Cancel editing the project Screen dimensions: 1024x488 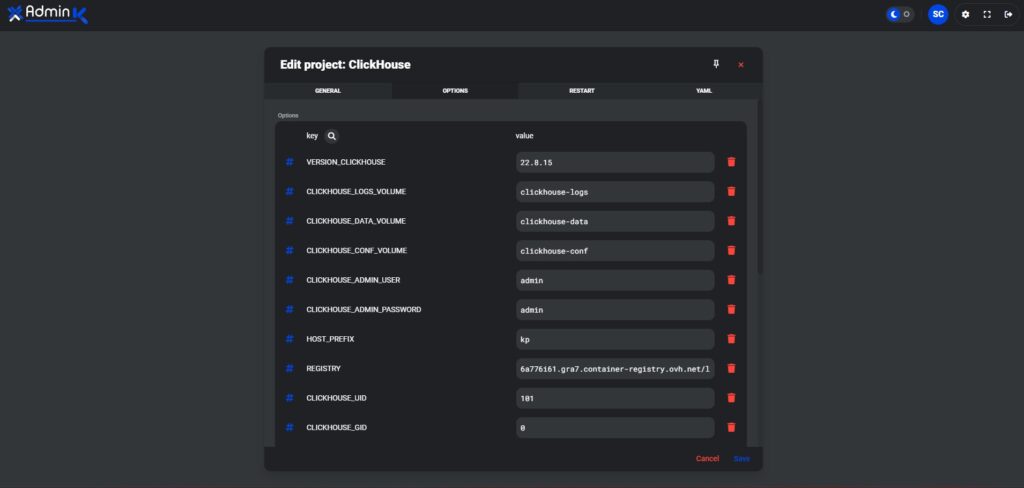click(707, 459)
